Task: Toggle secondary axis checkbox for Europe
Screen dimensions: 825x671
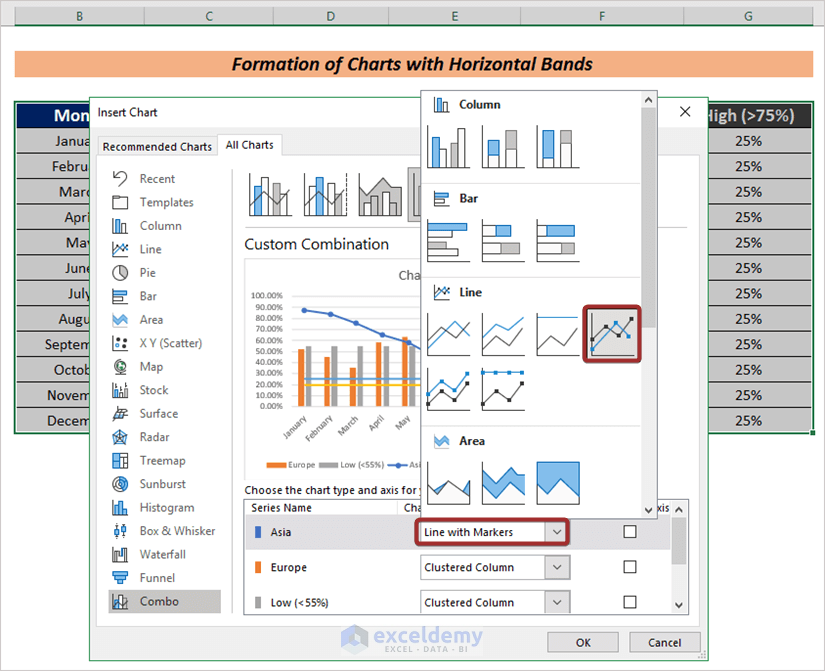Action: 630,567
